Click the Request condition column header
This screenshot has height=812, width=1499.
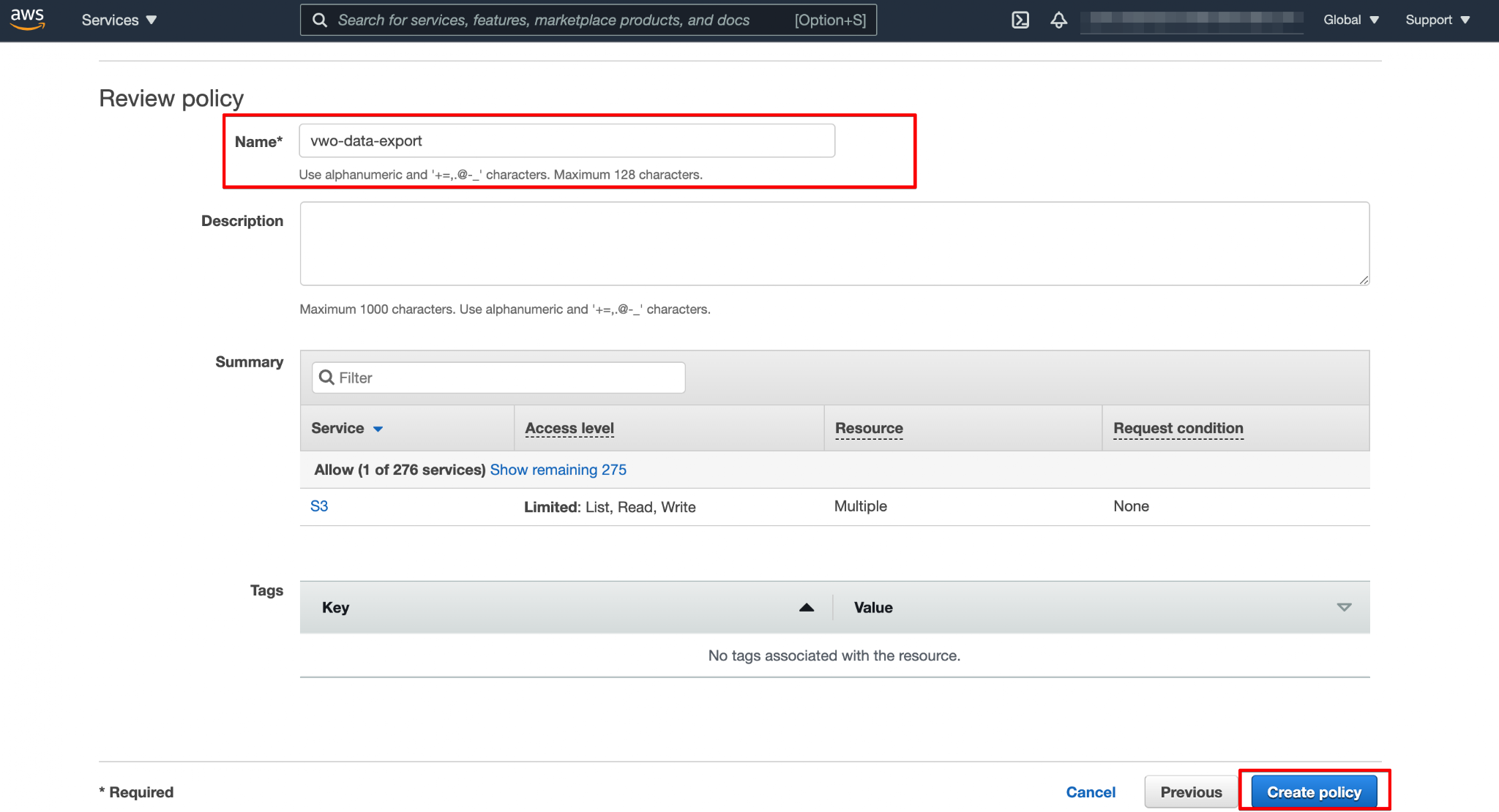click(1178, 428)
